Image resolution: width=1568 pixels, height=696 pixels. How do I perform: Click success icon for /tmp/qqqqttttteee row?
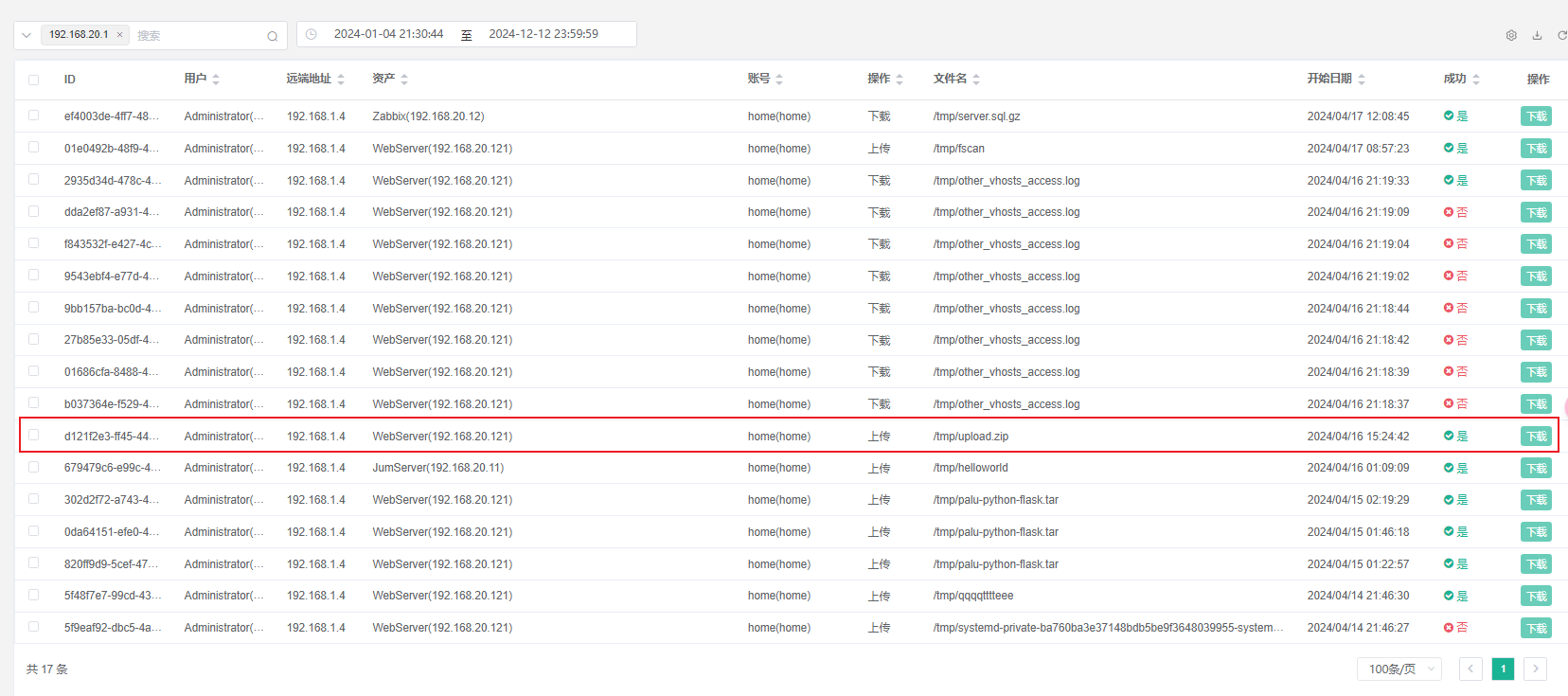click(x=1449, y=596)
